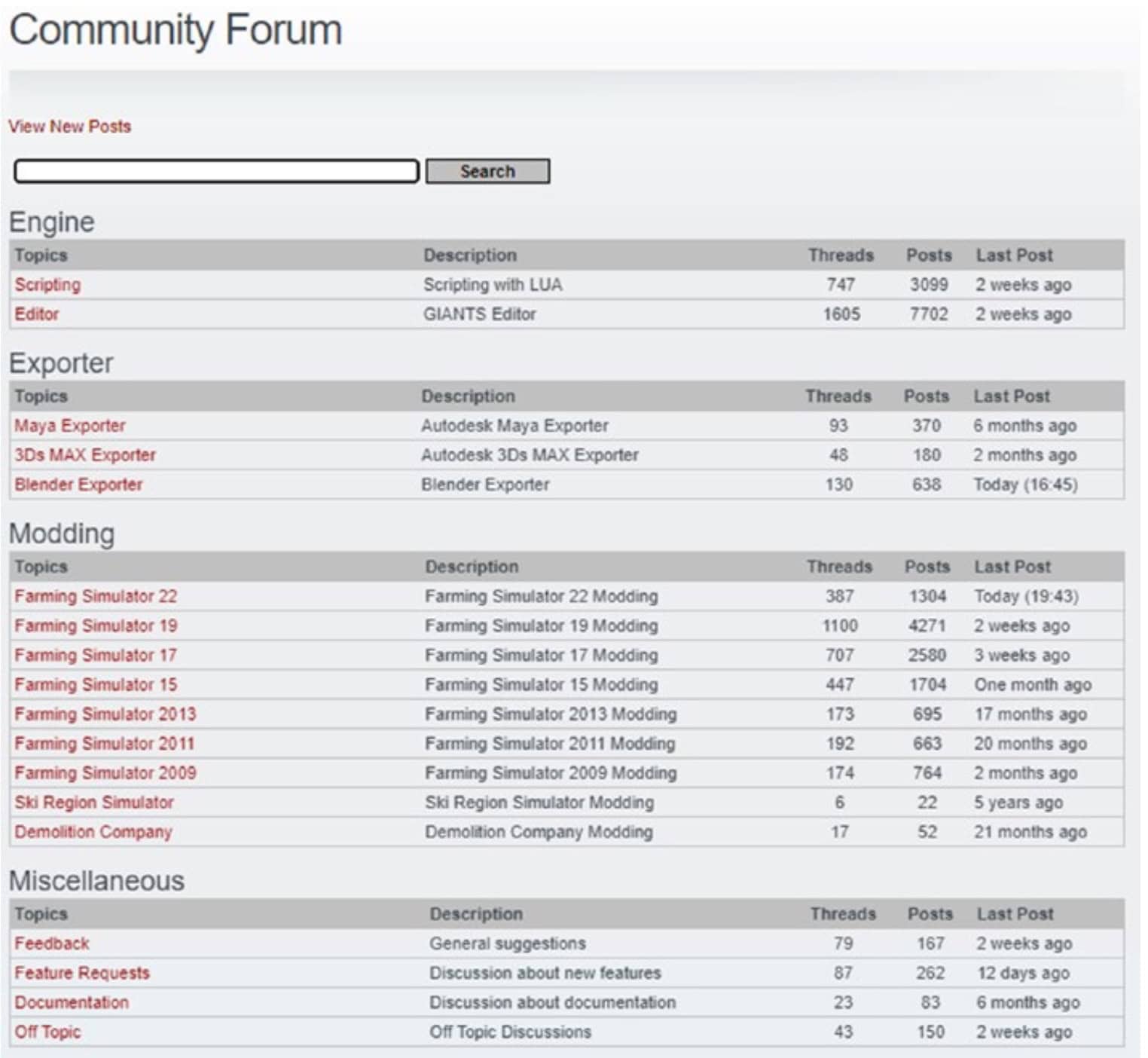Click the 'Scripting with LUA' description

coord(493,285)
